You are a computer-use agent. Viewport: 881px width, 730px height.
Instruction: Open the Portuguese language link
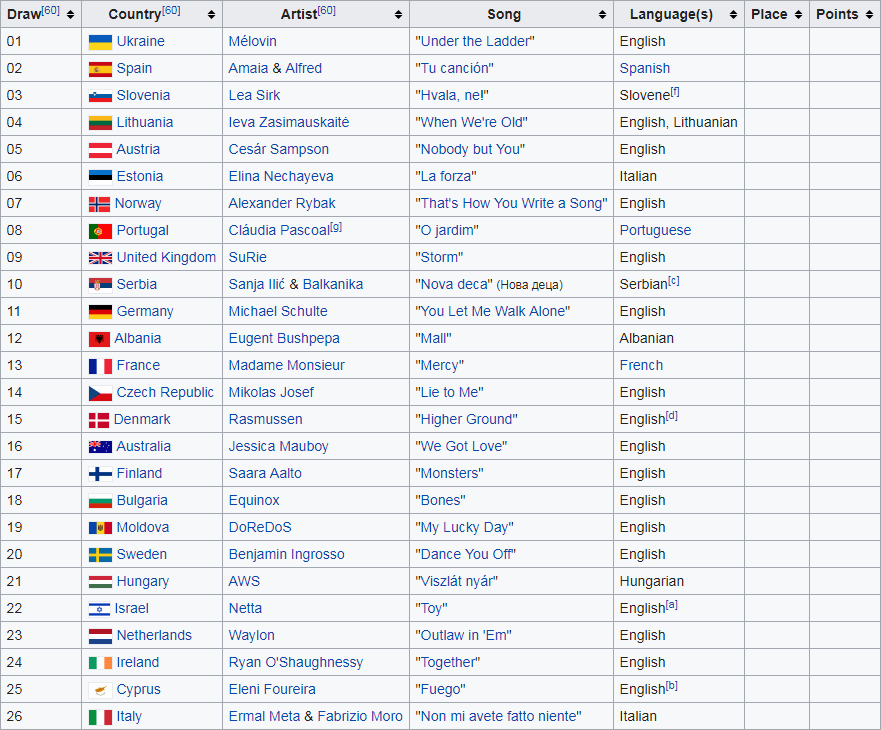tap(655, 230)
